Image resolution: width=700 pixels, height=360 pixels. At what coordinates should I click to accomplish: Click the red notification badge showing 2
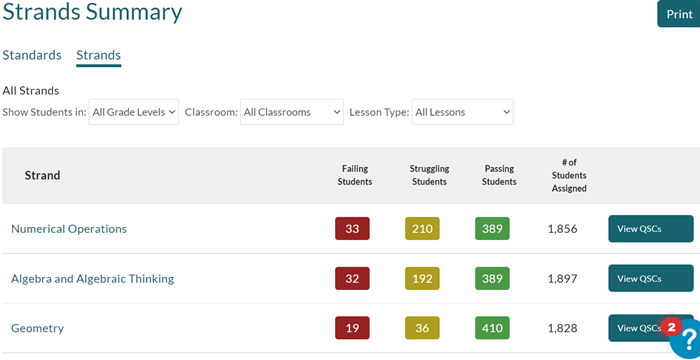[671, 327]
